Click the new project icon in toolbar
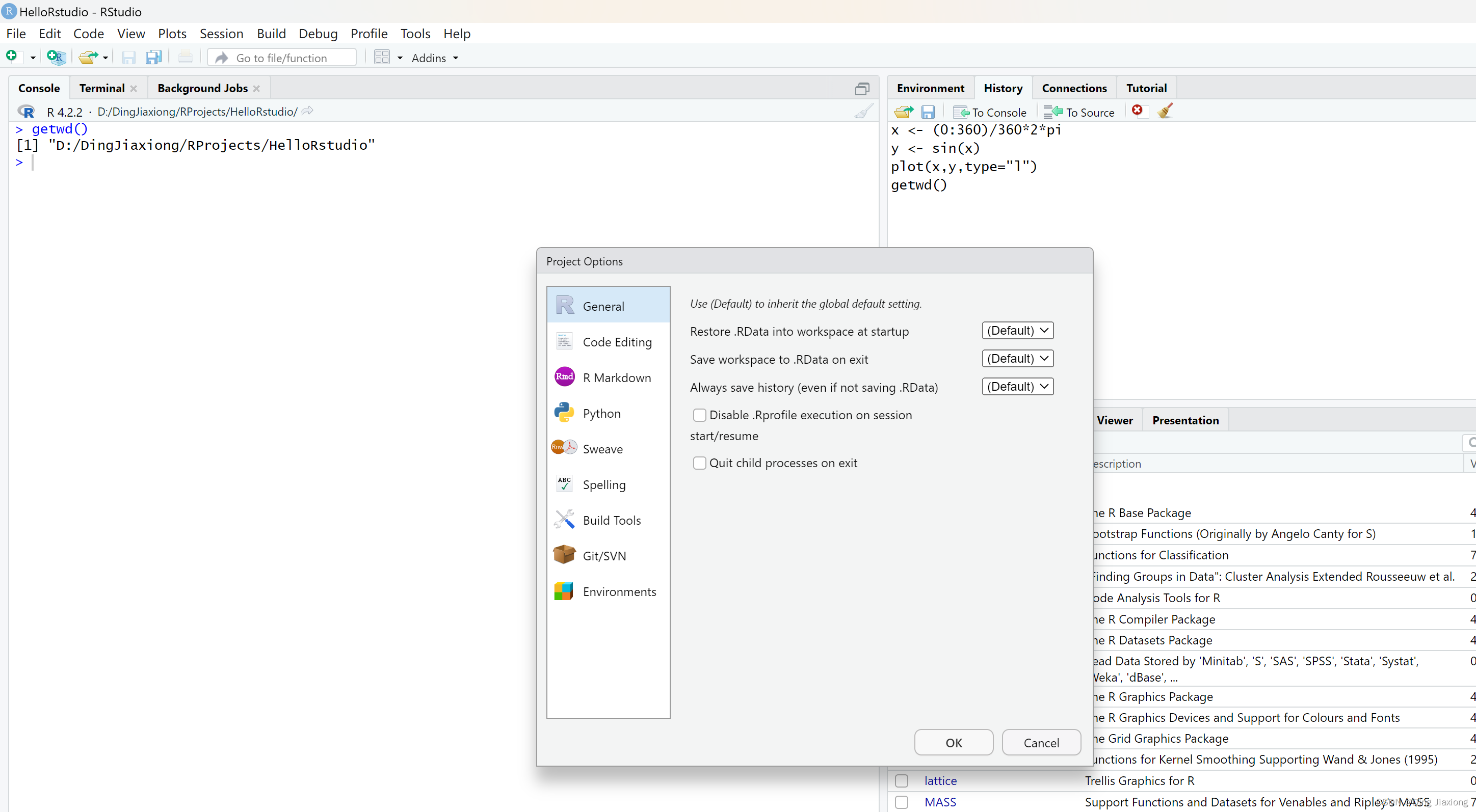 (x=56, y=57)
